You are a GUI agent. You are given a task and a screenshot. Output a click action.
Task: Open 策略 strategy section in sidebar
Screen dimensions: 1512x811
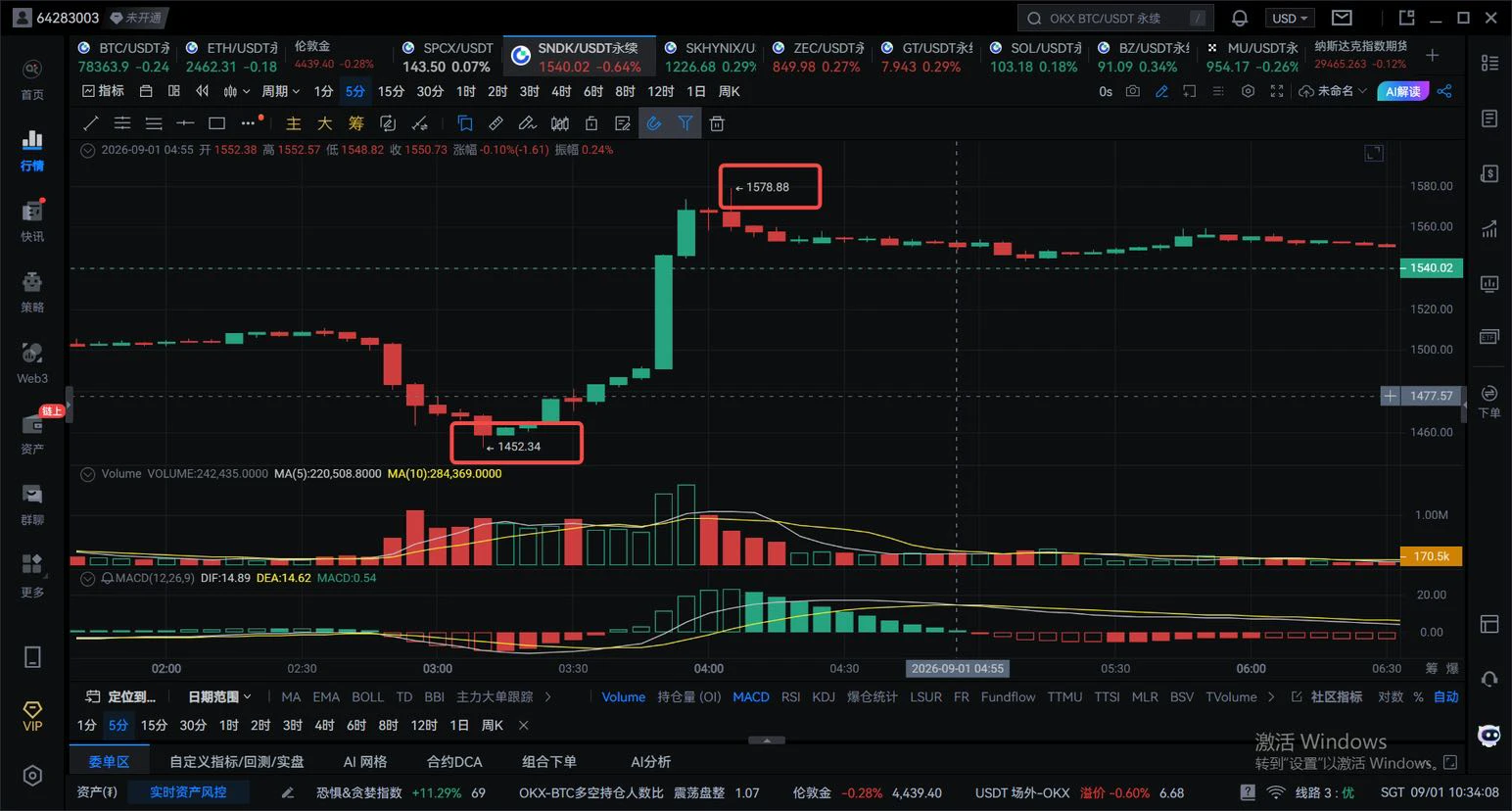coord(32,292)
